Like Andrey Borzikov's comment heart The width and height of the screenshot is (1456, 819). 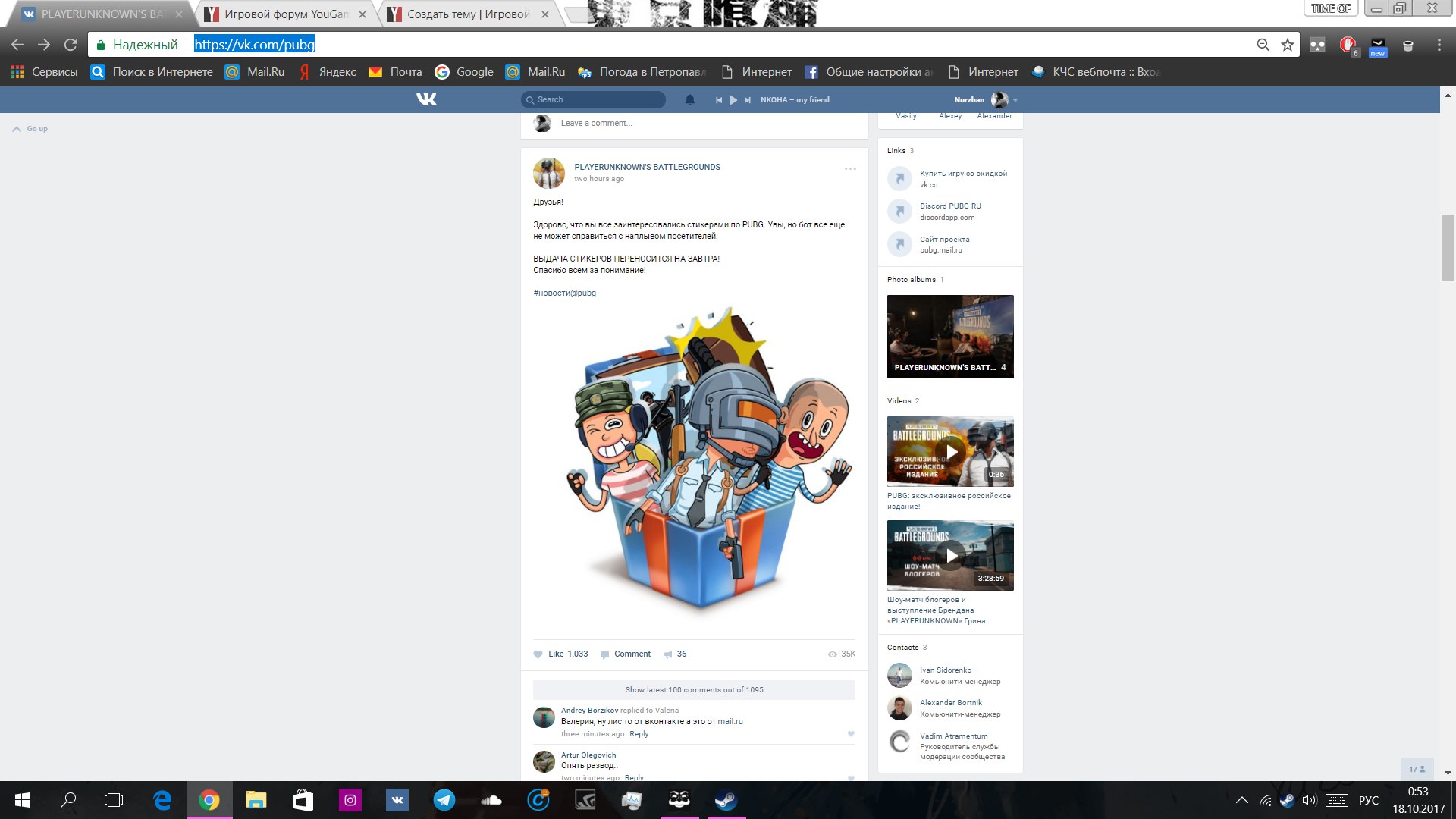tap(851, 733)
